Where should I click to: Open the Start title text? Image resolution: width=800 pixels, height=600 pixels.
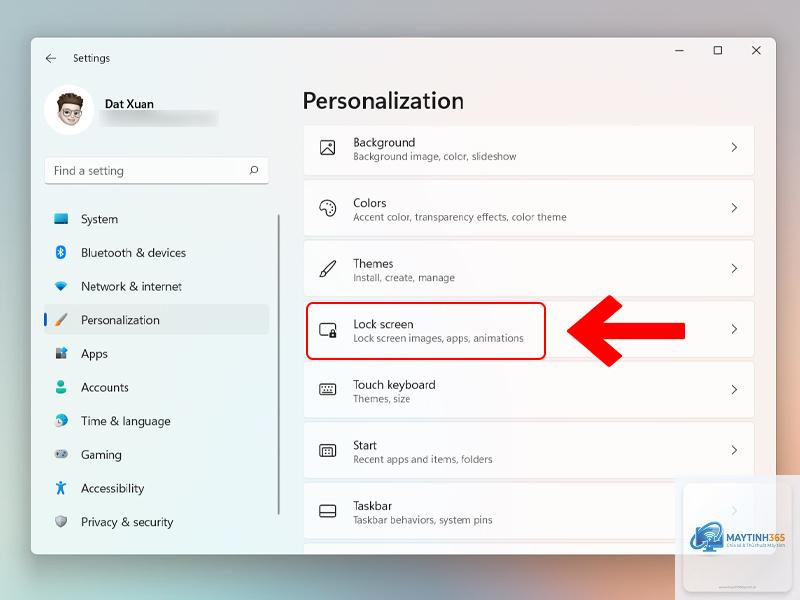click(365, 445)
